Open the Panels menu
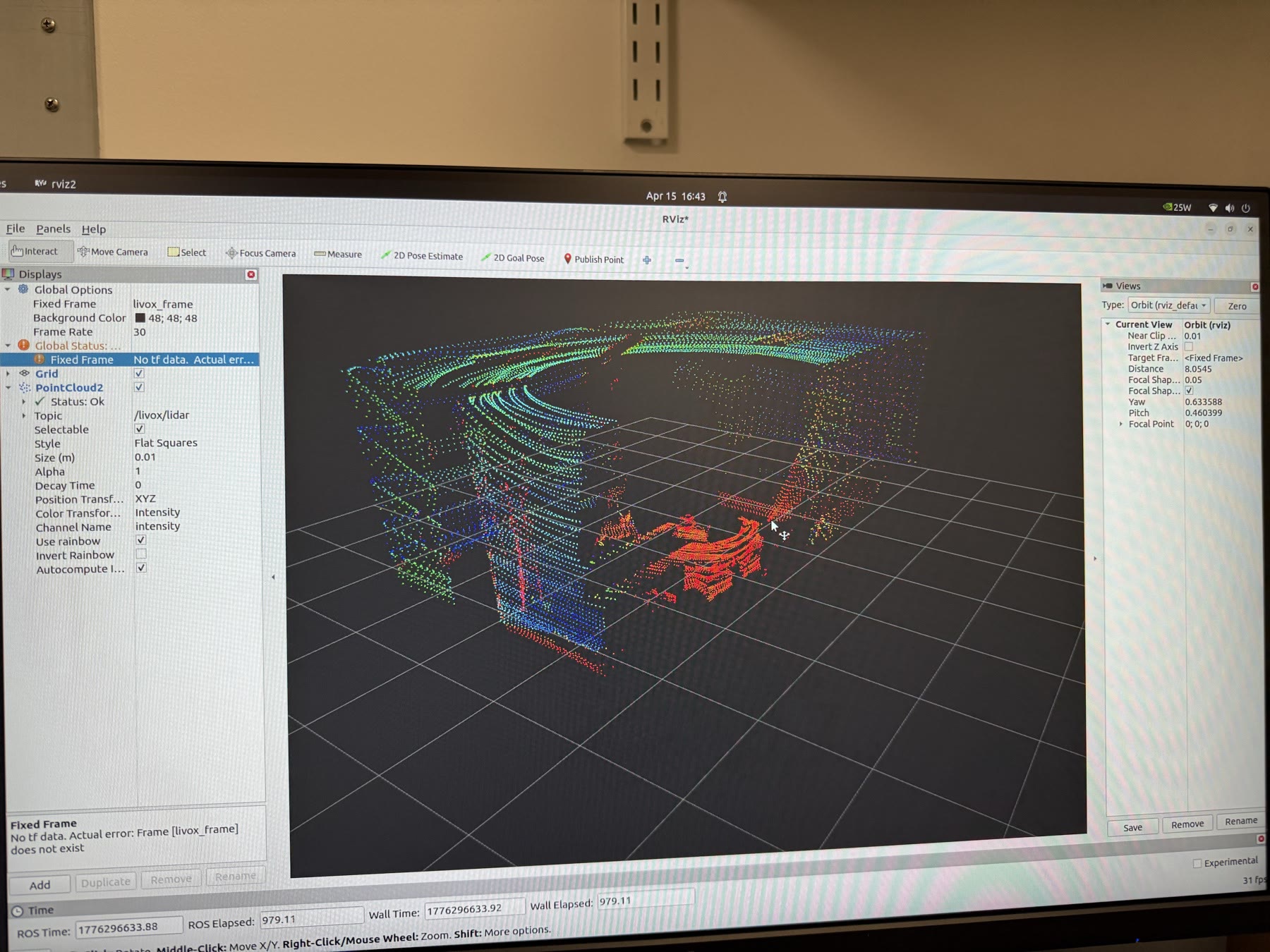 54,229
